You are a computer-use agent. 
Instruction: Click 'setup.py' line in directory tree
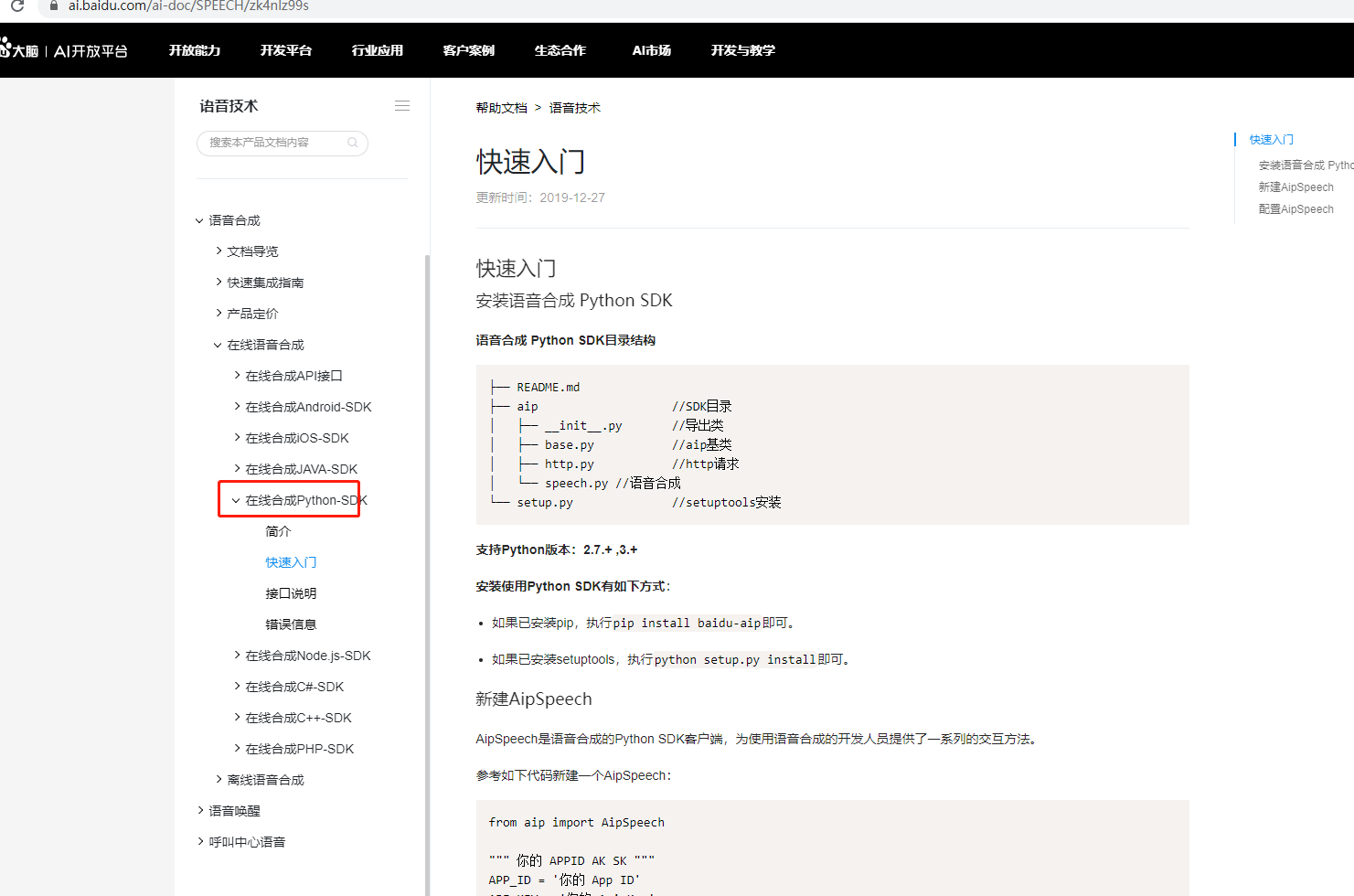click(x=635, y=503)
